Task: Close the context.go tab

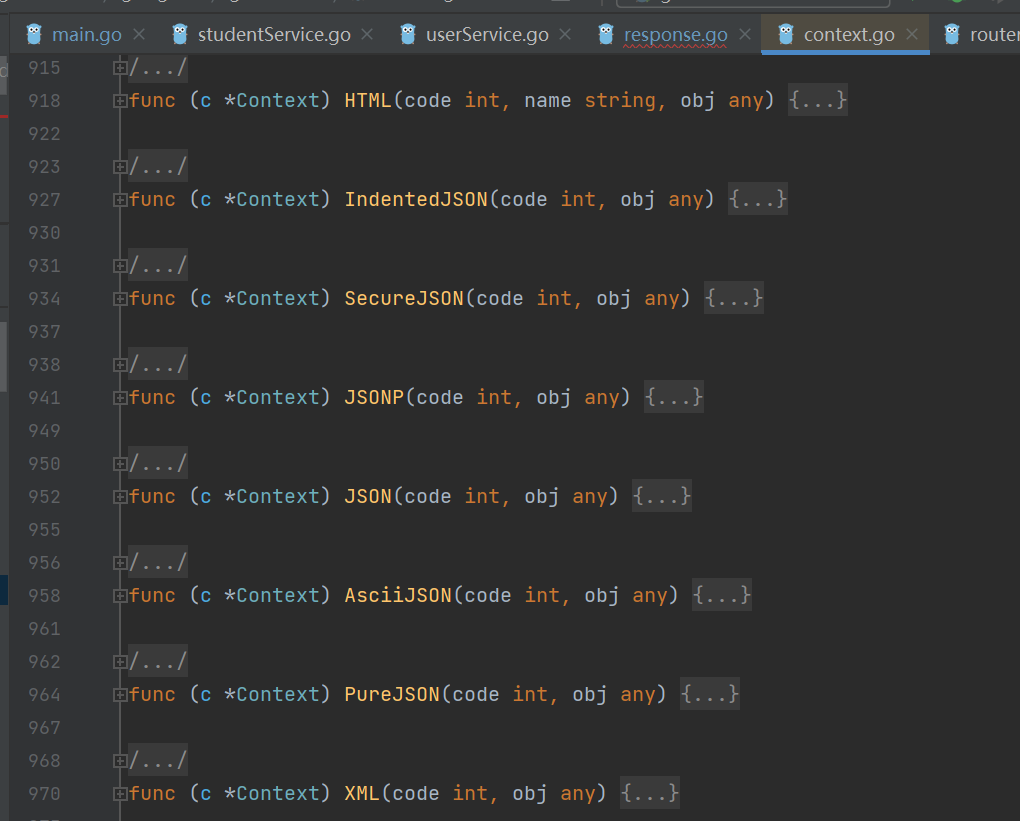Action: [912, 35]
